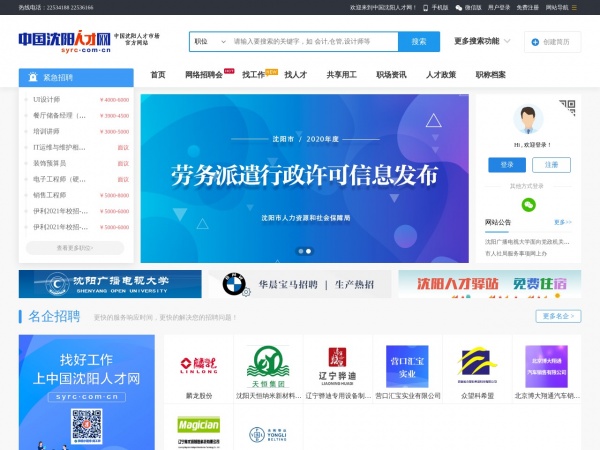Screen dimensions: 600x450
Task: Open the Yongli Belting company logo
Action: click(x=268, y=434)
